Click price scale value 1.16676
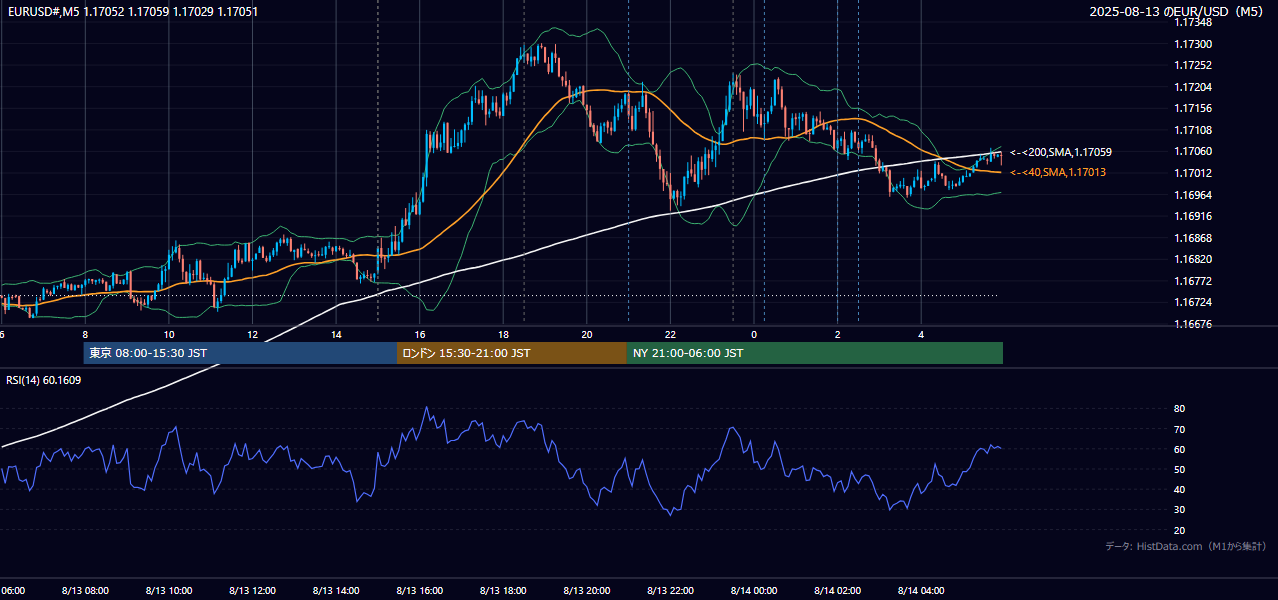Image resolution: width=1278 pixels, height=600 pixels. [1192, 324]
